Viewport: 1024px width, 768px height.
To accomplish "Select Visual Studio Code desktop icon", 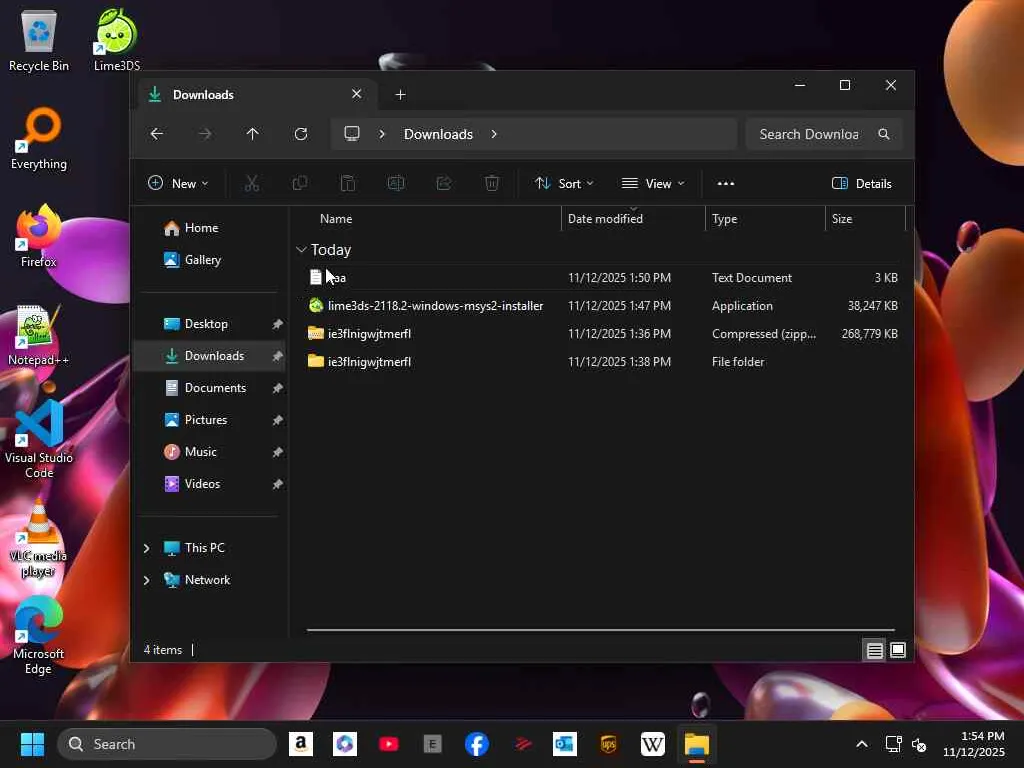I will [39, 440].
